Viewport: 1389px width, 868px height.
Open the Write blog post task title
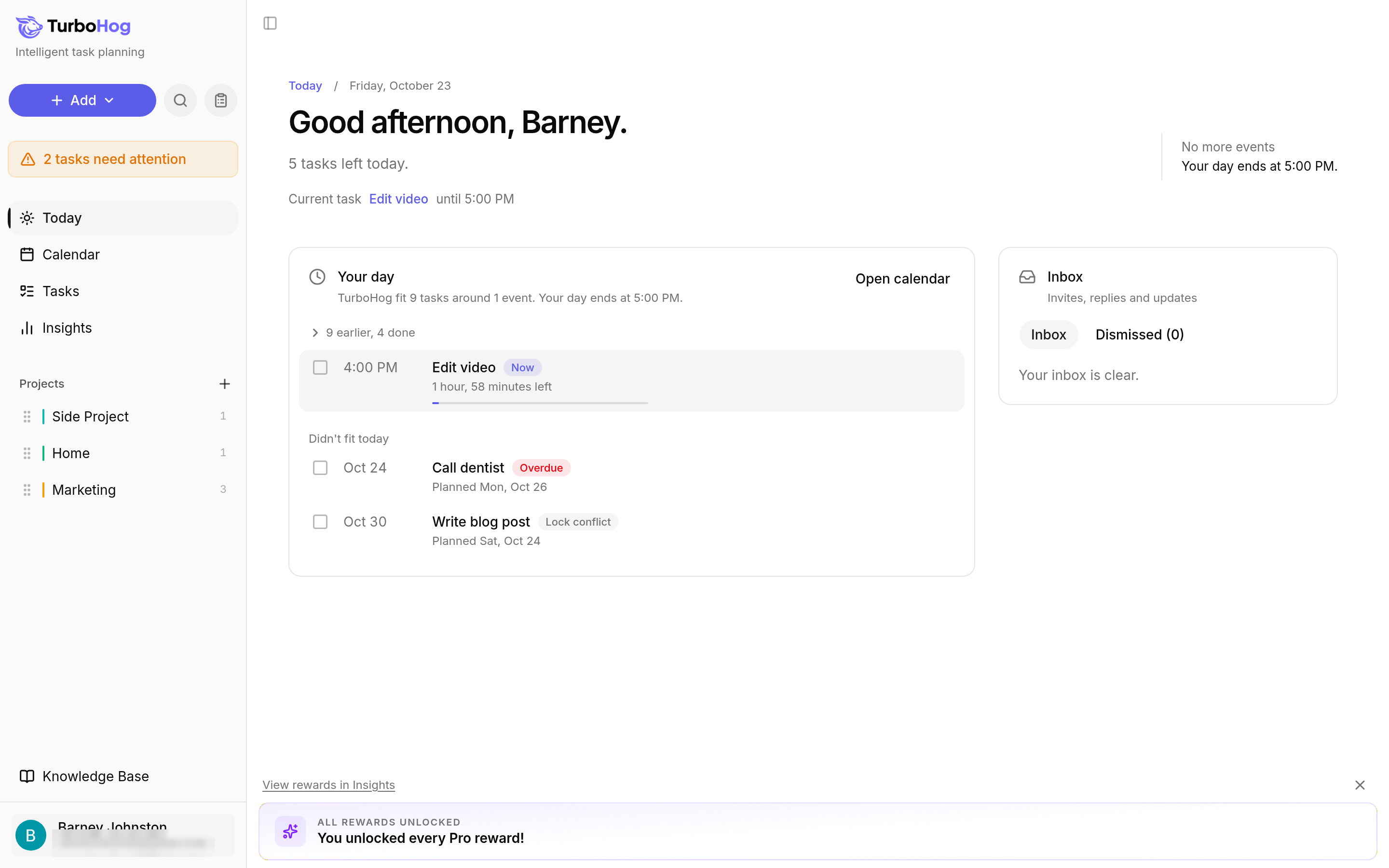click(480, 522)
